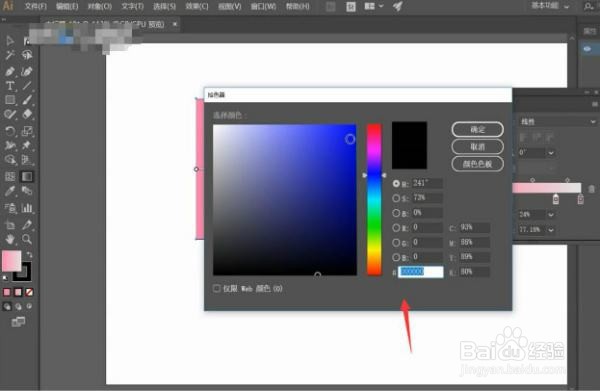Viewport: 600px width, 391px height.
Task: Click the pink gradient bar in Gradient panel
Action: pyautogui.click(x=546, y=187)
